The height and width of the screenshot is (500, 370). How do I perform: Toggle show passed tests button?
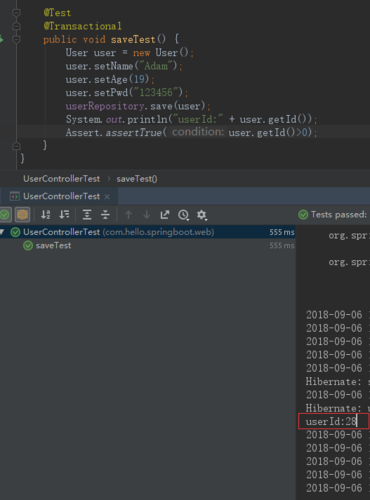5,215
